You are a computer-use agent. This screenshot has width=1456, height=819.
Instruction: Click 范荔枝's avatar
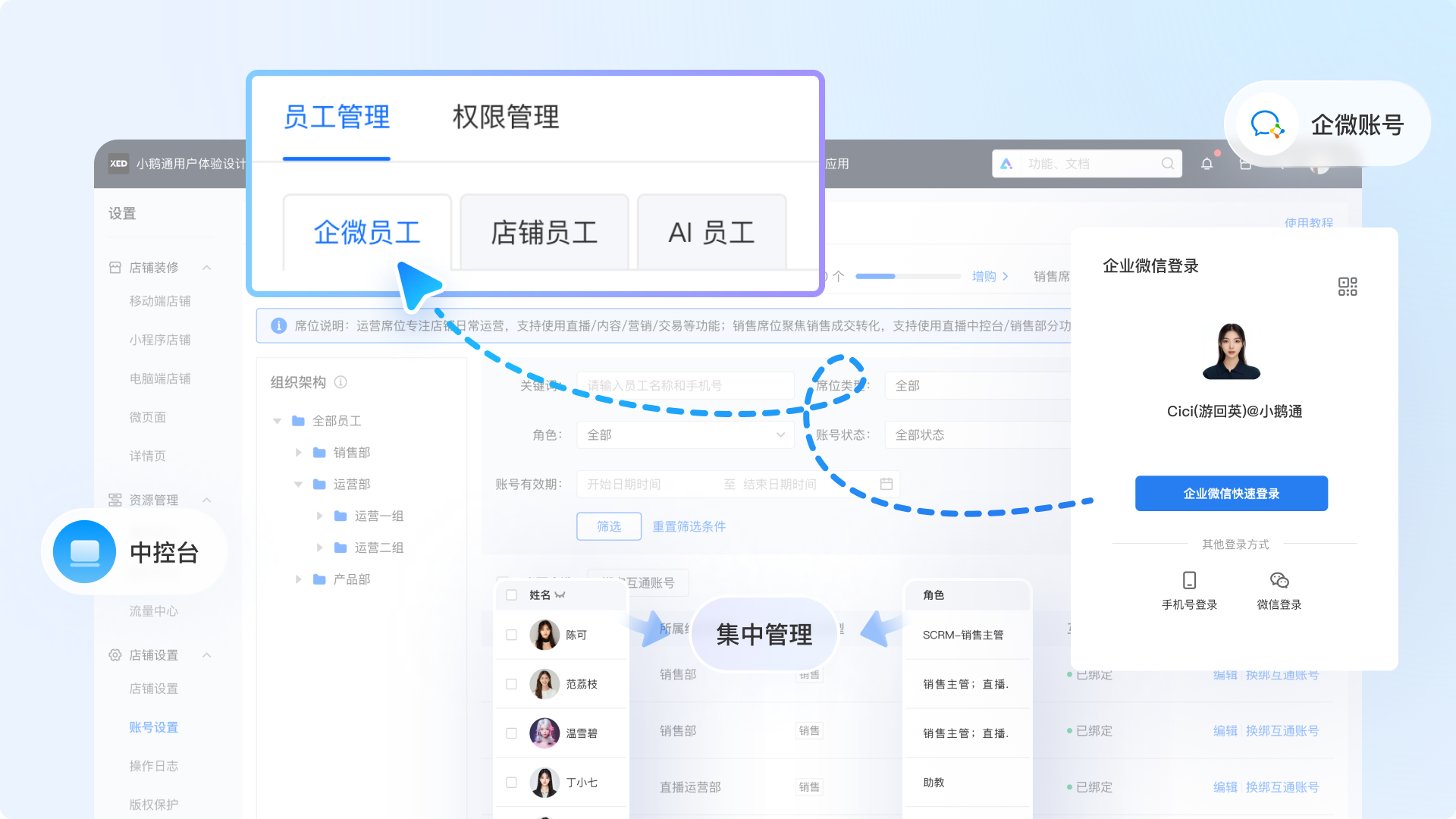[544, 684]
